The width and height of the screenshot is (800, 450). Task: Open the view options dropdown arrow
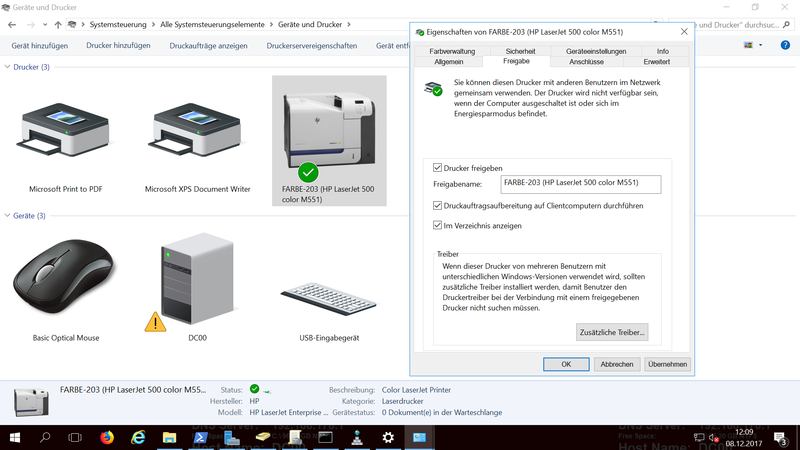pos(761,45)
